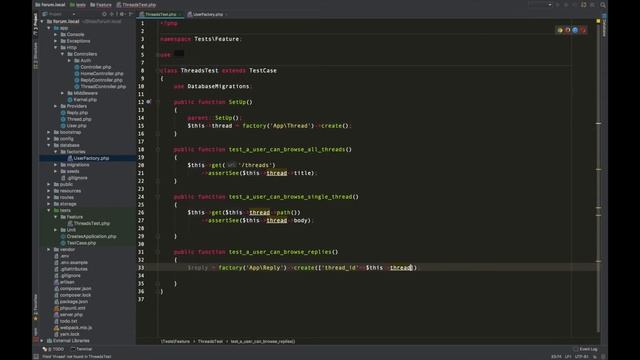Expand the vendor folder

point(49,249)
